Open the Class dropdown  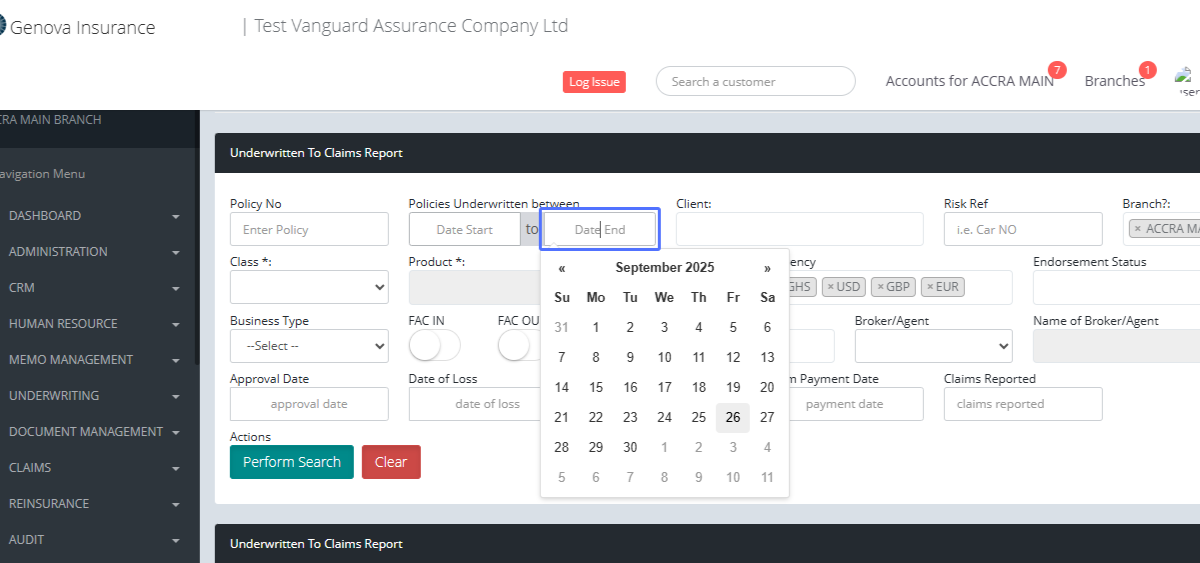[309, 287]
